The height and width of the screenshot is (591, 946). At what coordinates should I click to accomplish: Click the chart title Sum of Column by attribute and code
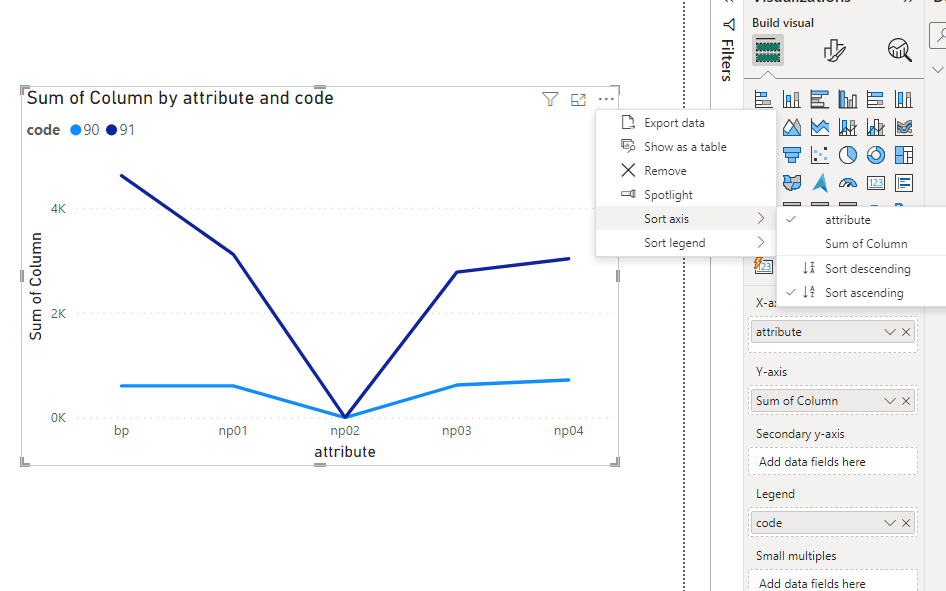tap(180, 98)
